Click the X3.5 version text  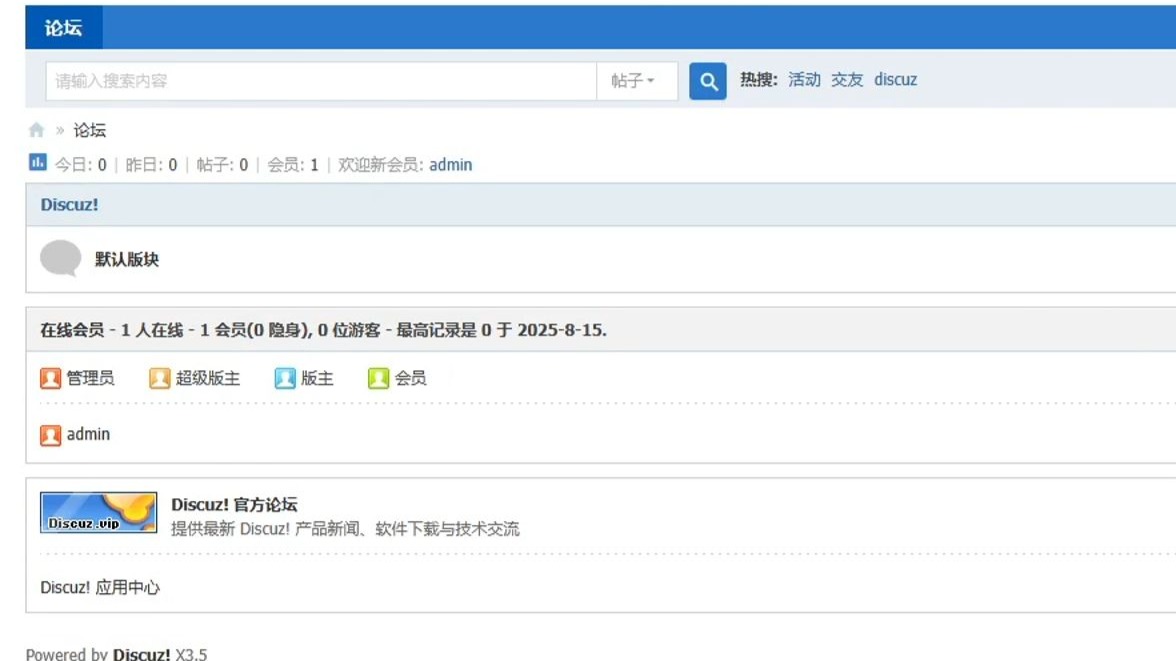click(191, 653)
